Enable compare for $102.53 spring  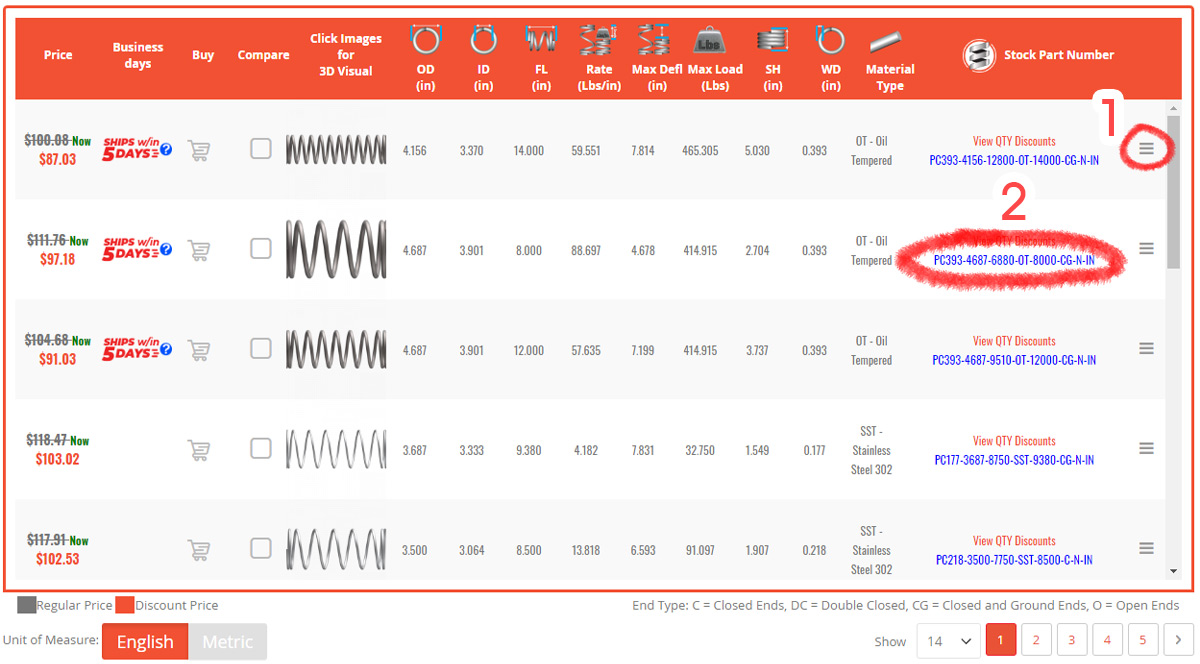pos(261,548)
